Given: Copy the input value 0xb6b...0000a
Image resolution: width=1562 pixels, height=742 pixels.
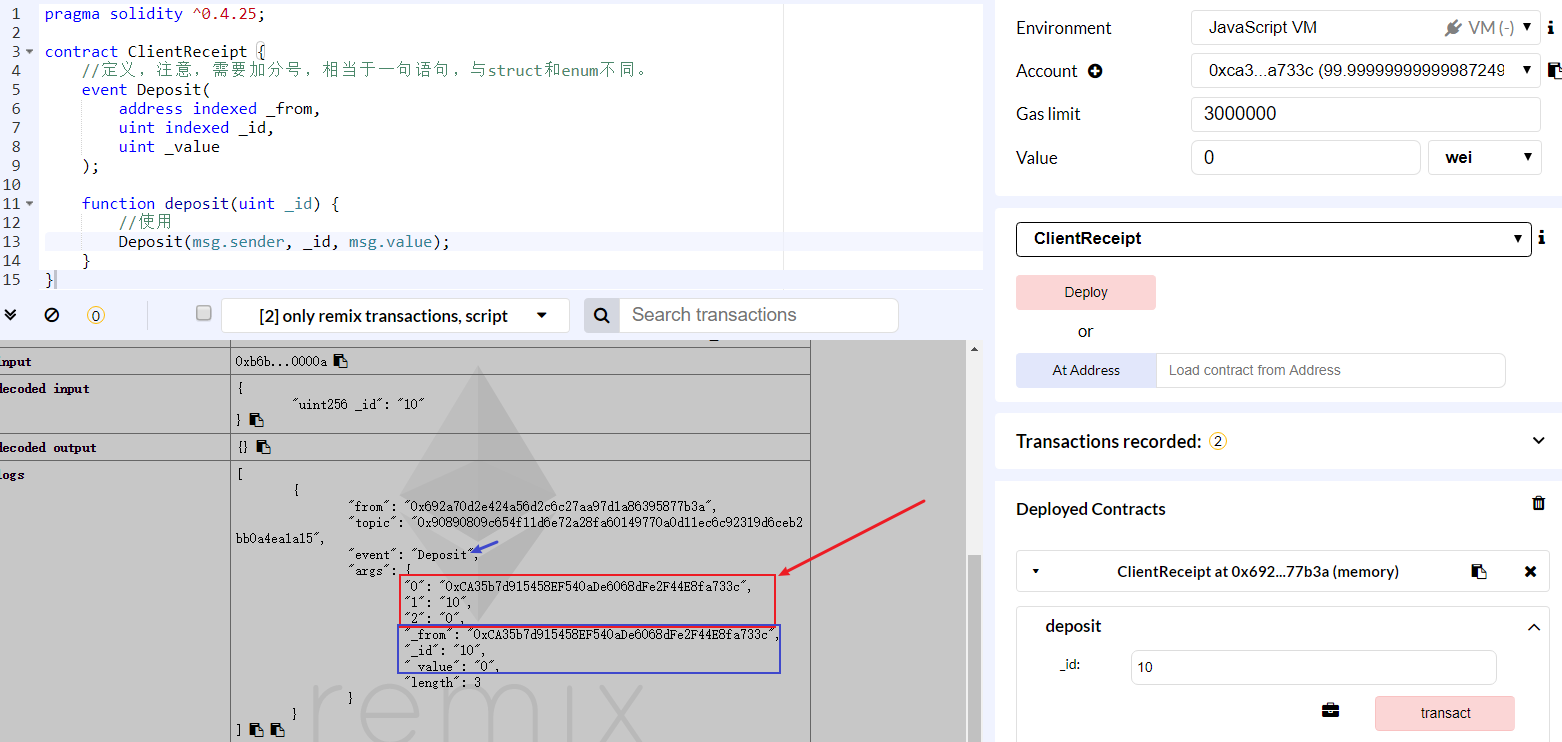Looking at the screenshot, I should [341, 361].
